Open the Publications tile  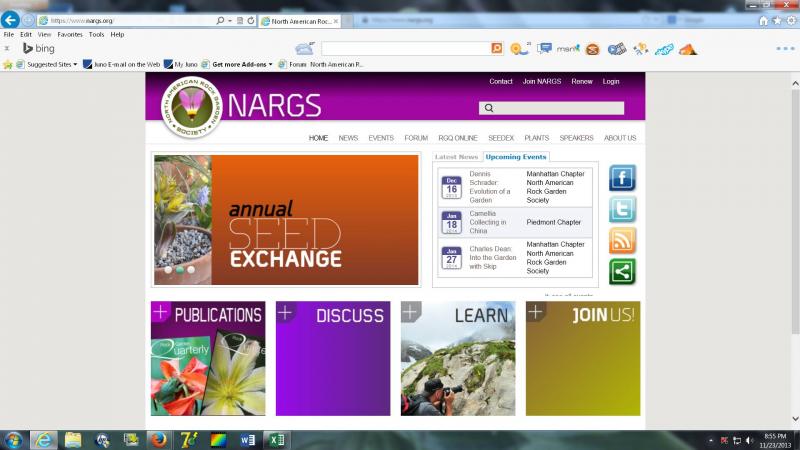[208, 358]
